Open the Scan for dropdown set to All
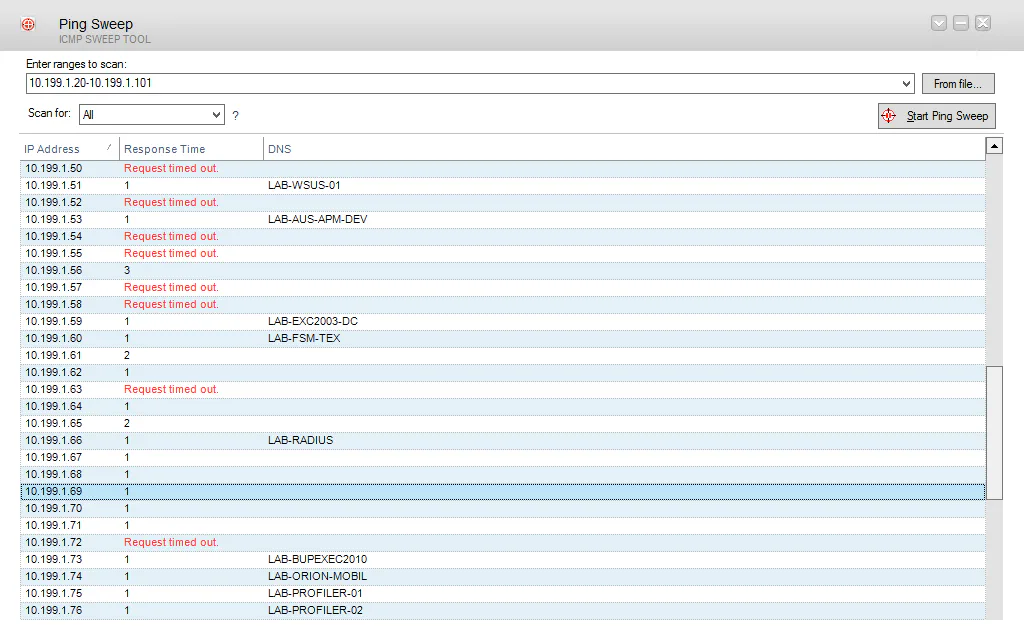This screenshot has height=640, width=1024. (152, 115)
